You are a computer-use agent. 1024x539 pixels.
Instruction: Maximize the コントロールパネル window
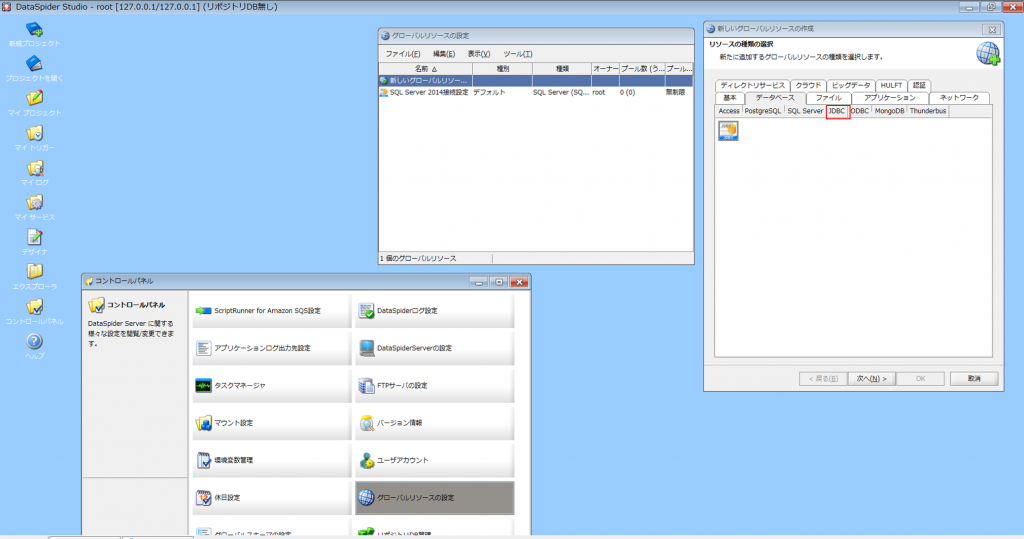499,282
